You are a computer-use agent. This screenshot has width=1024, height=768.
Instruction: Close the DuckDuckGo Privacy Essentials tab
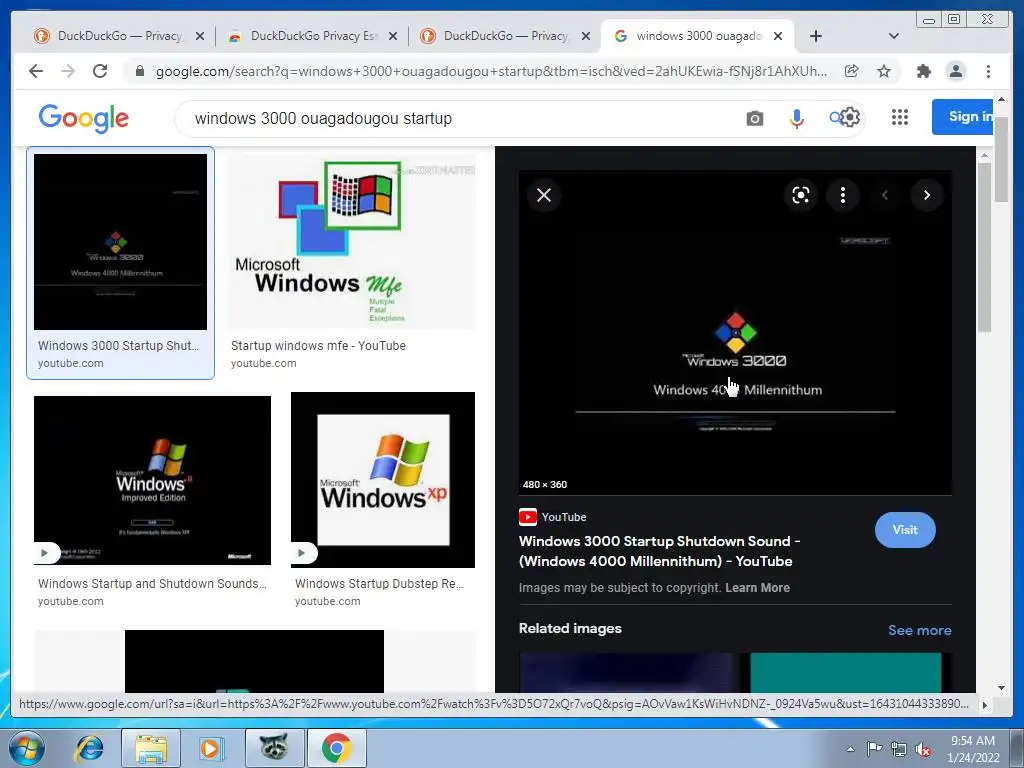[x=392, y=36]
